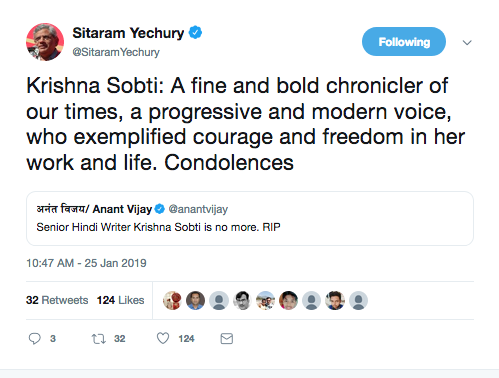
Task: Open the @SitaramYechury handle
Action: tap(116, 52)
